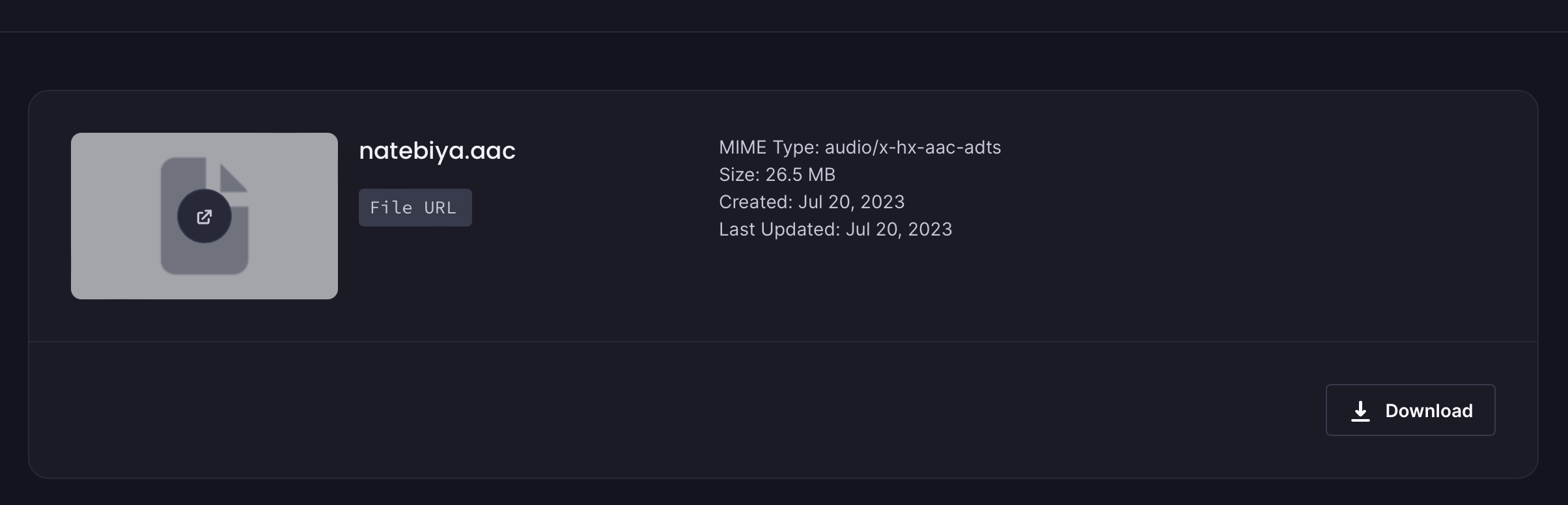1568x505 pixels.
Task: Select the Last Updated date entry
Action: pyautogui.click(x=835, y=229)
